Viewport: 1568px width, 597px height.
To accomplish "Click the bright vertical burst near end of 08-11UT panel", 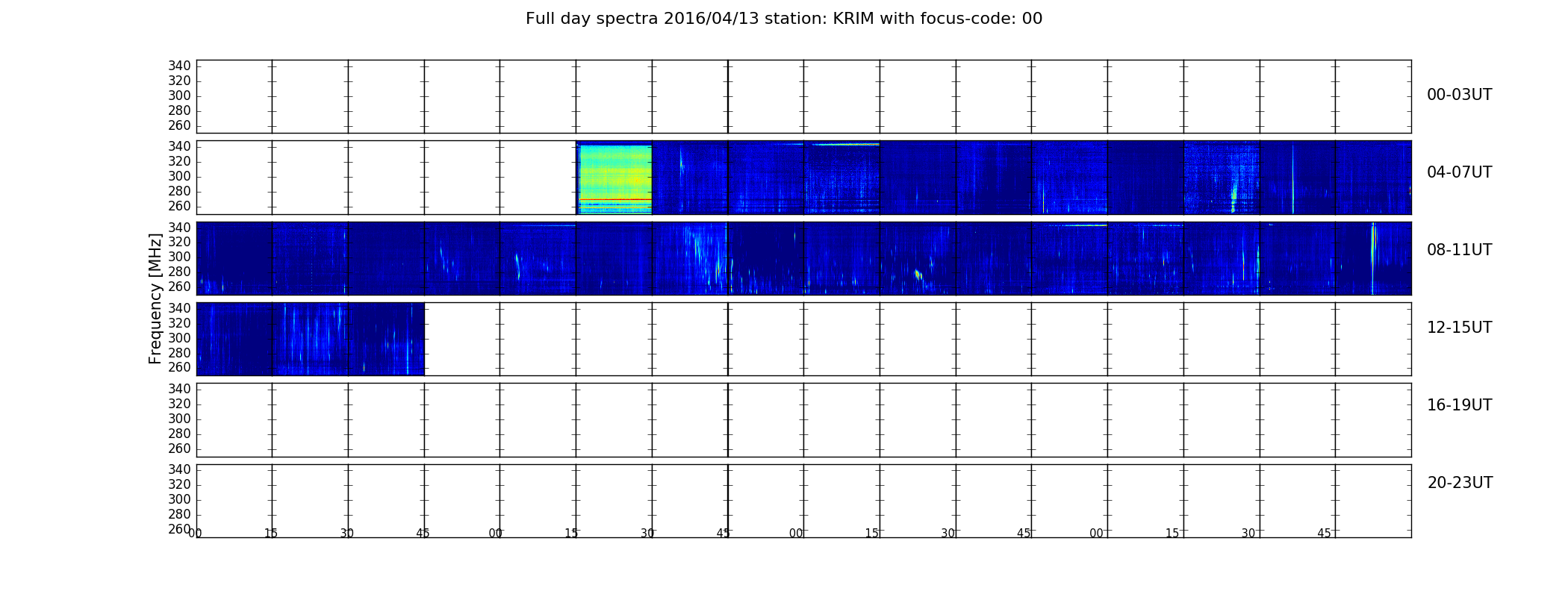I will [x=1372, y=258].
